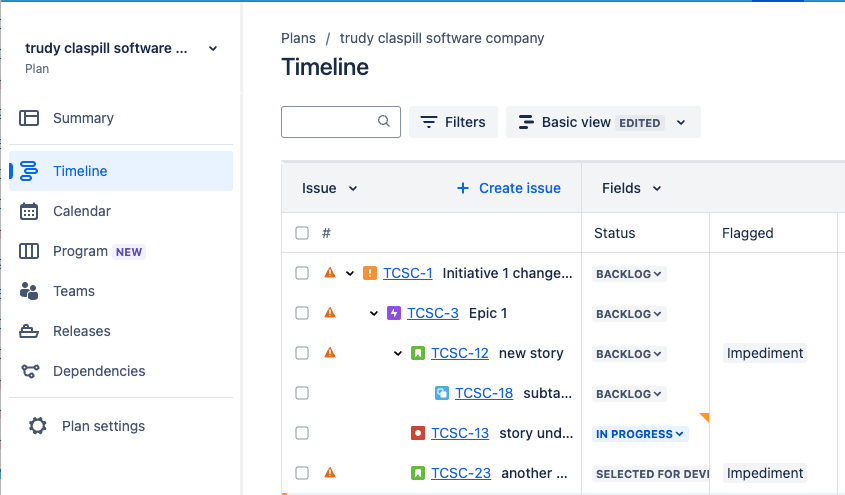
Task: Open the Summary sidebar item
Action: pyautogui.click(x=121, y=118)
